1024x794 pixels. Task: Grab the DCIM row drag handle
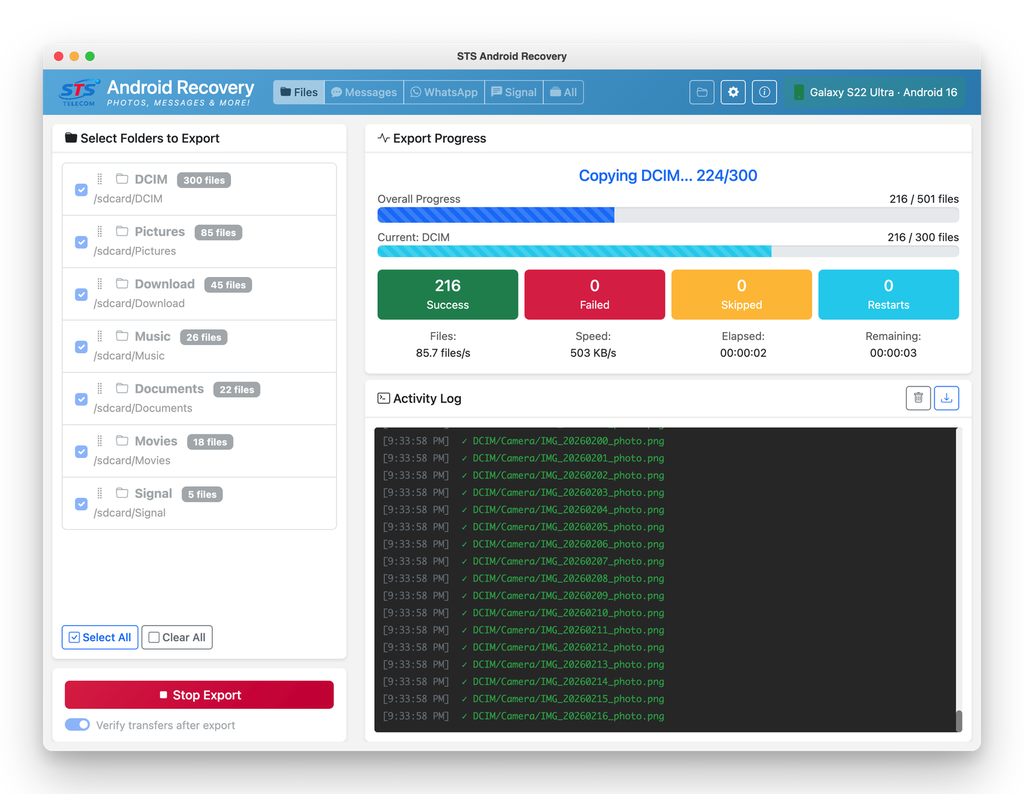coord(100,179)
